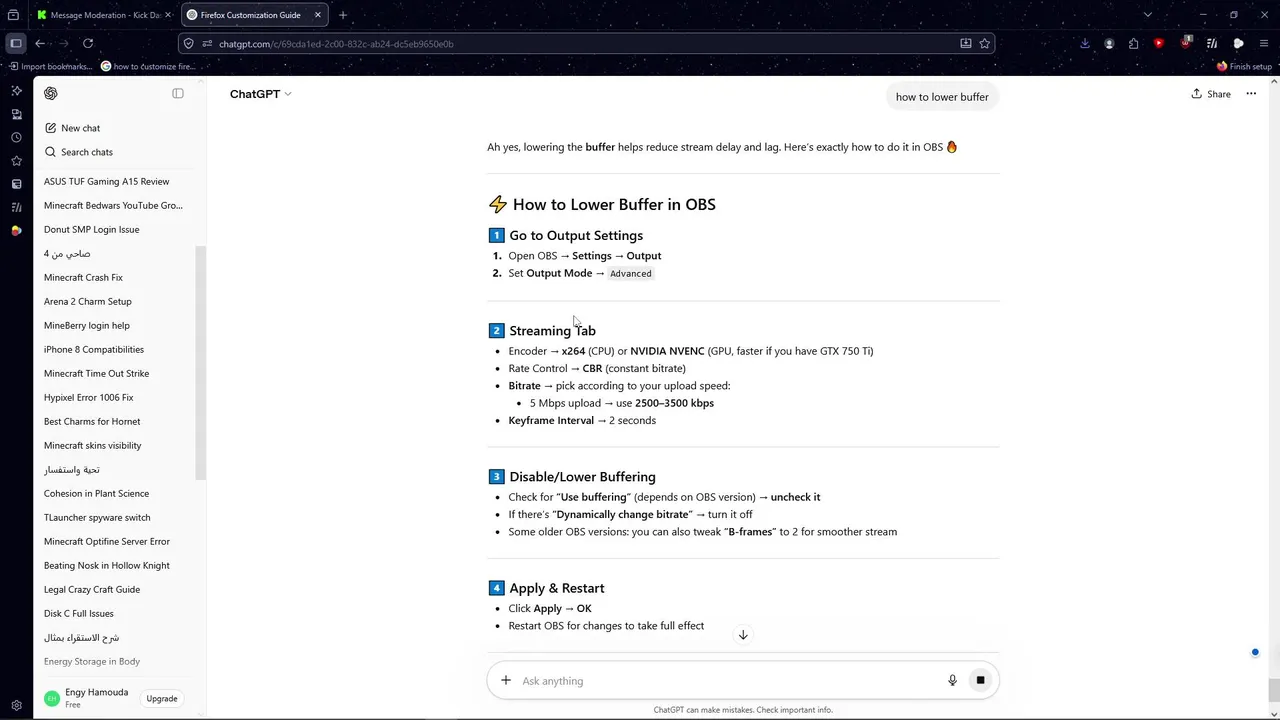The width and height of the screenshot is (1280, 720).
Task: Open Best Charms for Hornet chat
Action: pyautogui.click(x=92, y=421)
